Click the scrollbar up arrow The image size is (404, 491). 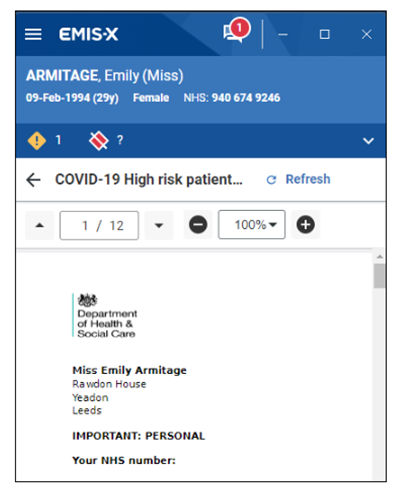(x=379, y=257)
